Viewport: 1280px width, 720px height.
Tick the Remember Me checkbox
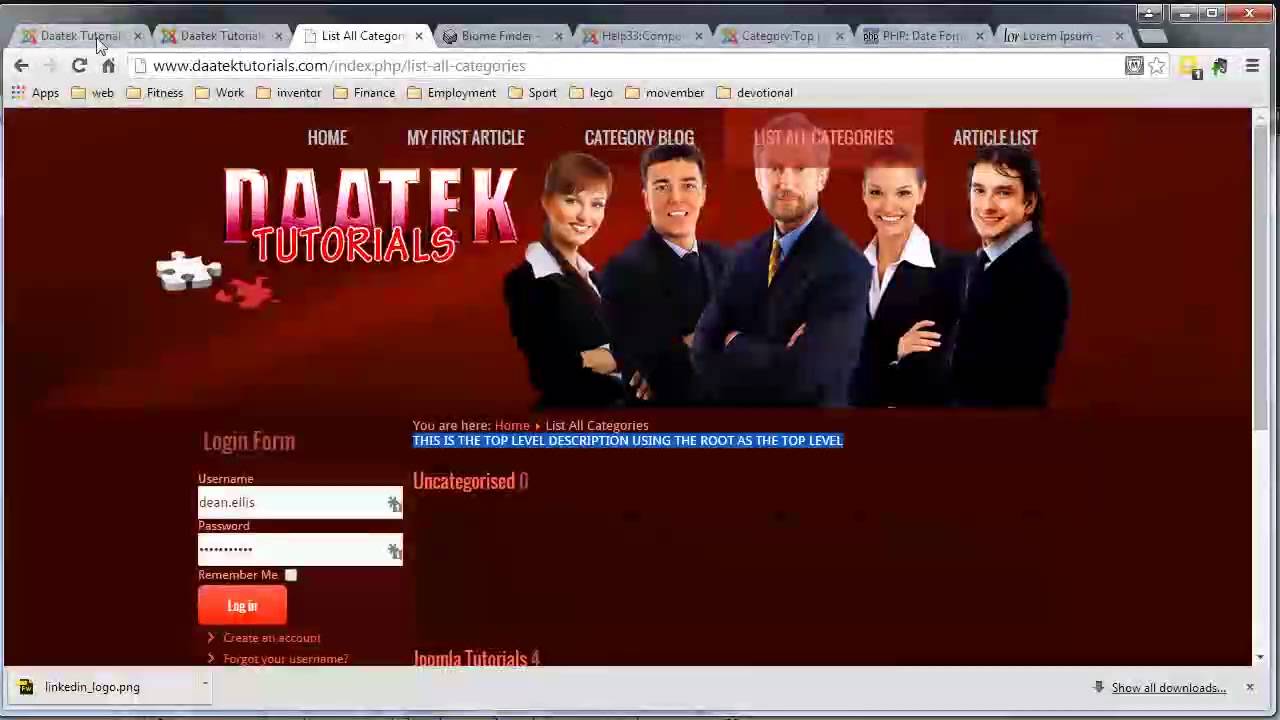[x=290, y=575]
